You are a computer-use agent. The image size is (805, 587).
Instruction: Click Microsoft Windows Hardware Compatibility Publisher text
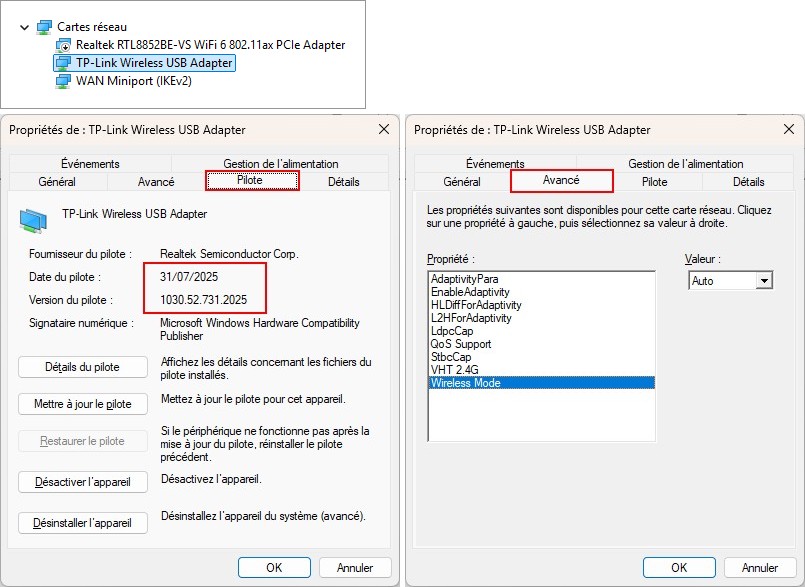click(260, 329)
